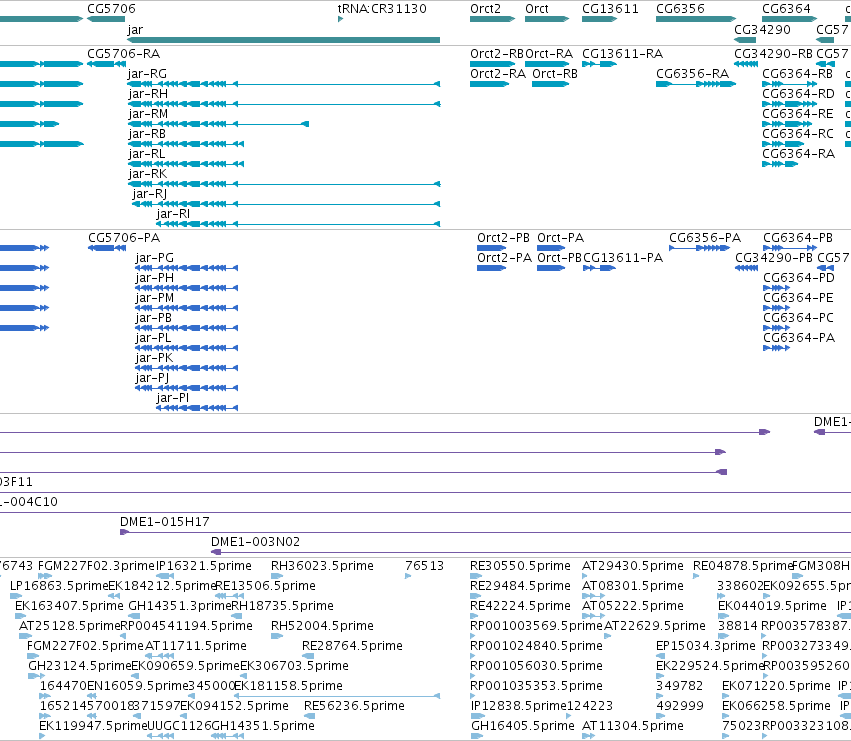Select the CG5706 gene label
Screen dimensions: 851x741
111,9
